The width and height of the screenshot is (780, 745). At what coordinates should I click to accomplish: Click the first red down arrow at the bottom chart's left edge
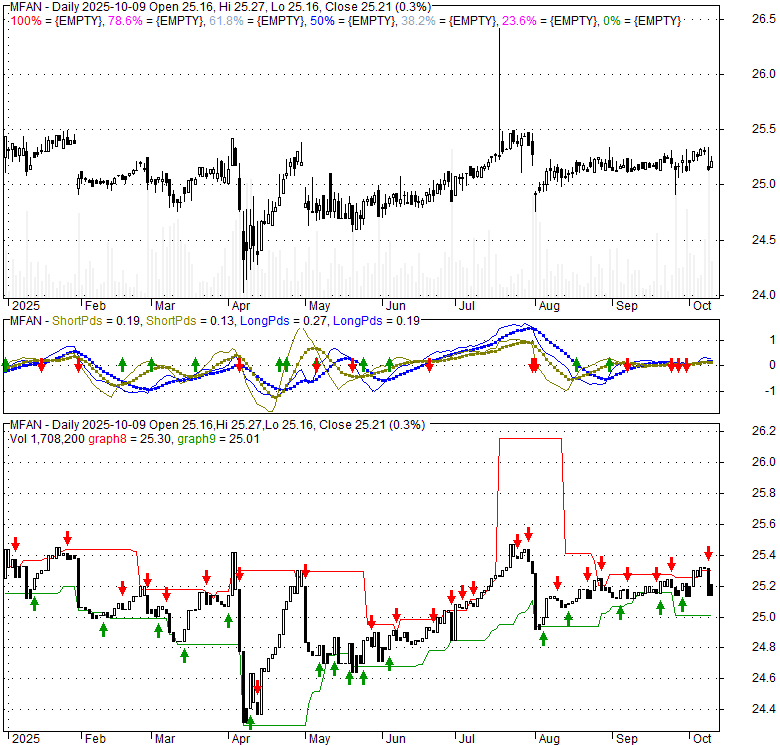[15, 543]
